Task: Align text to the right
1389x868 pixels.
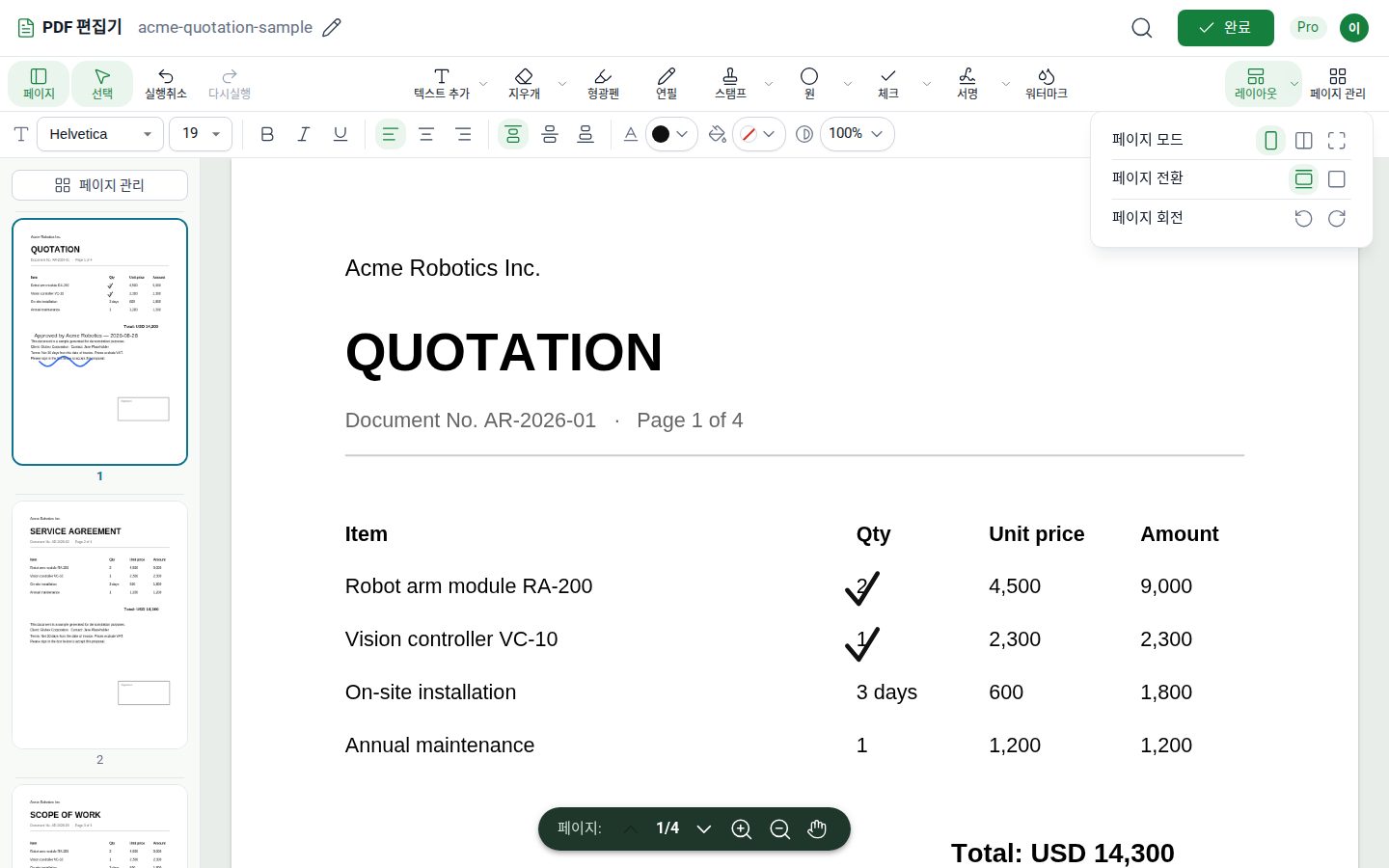Action: (463, 134)
